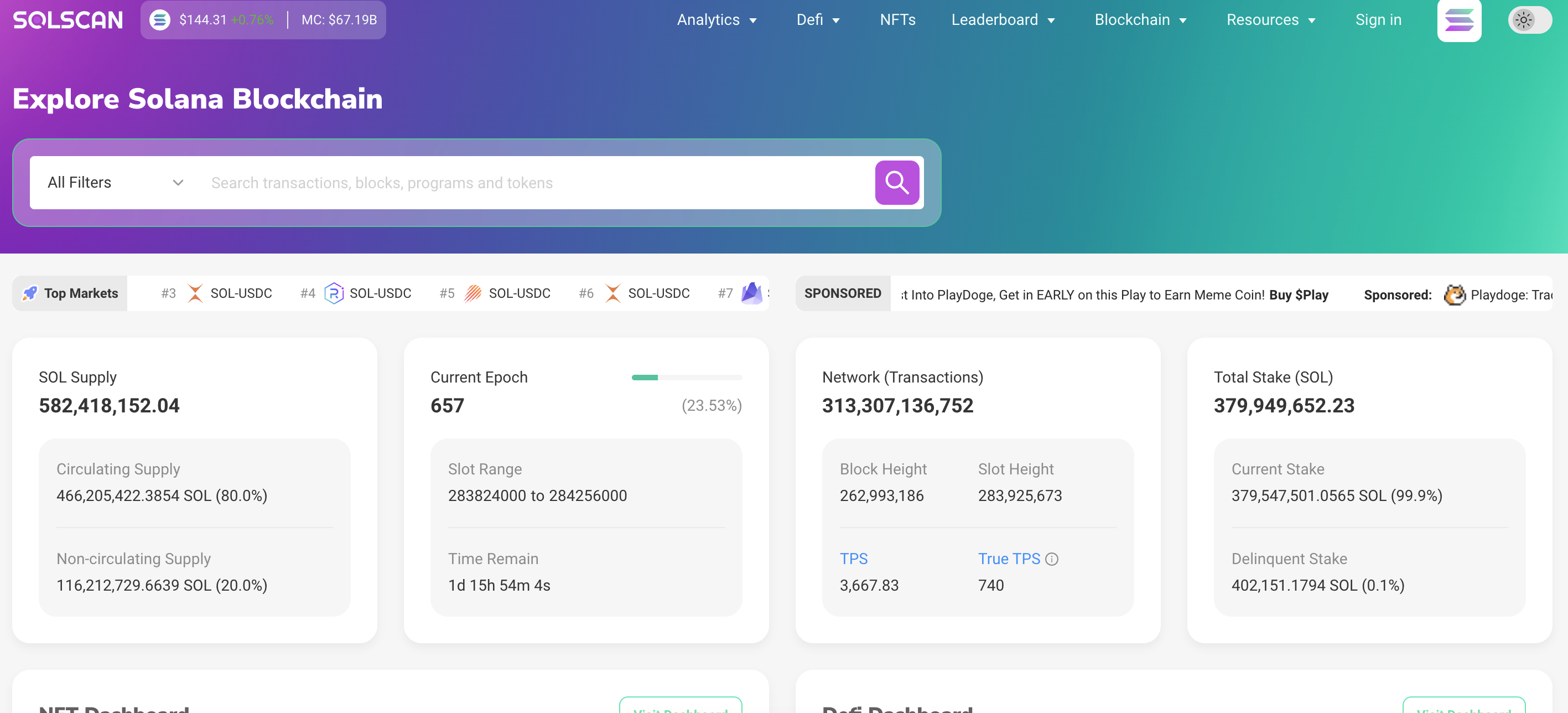Click the Solana coin price icon
The width and height of the screenshot is (1568, 713).
(x=159, y=20)
